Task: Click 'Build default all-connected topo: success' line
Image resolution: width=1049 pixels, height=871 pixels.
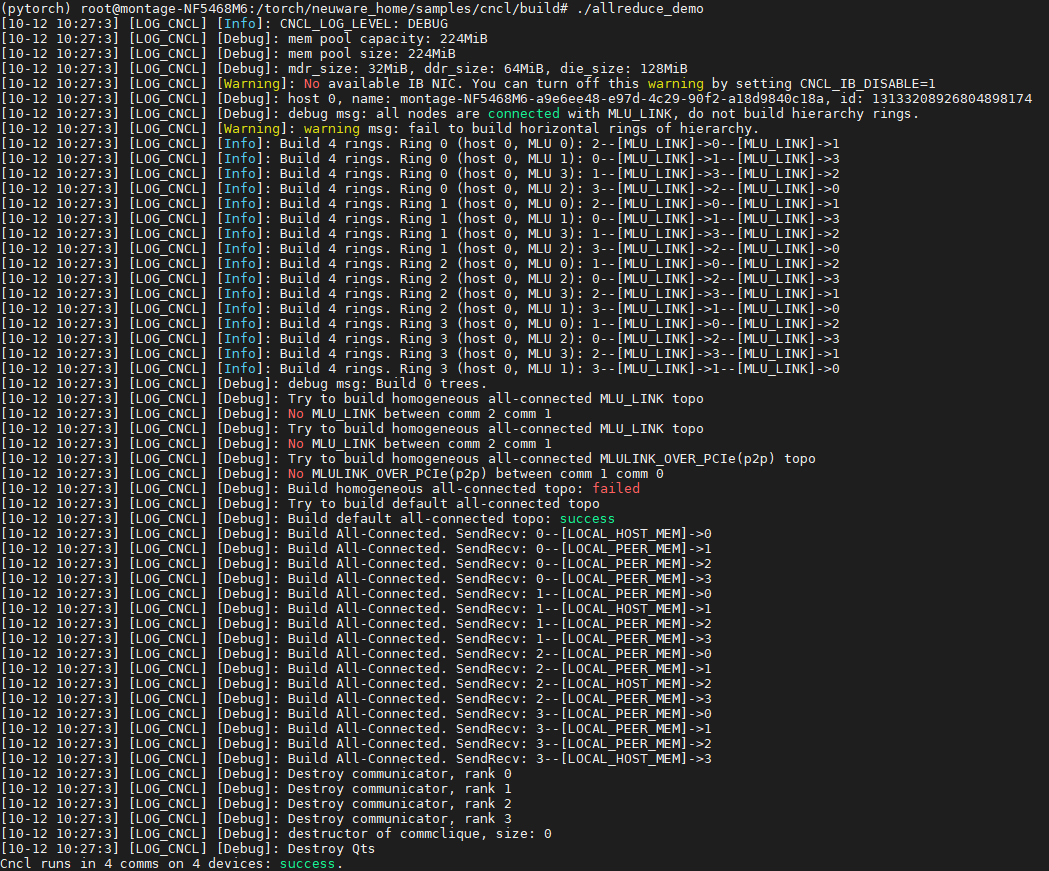Action: pos(451,518)
